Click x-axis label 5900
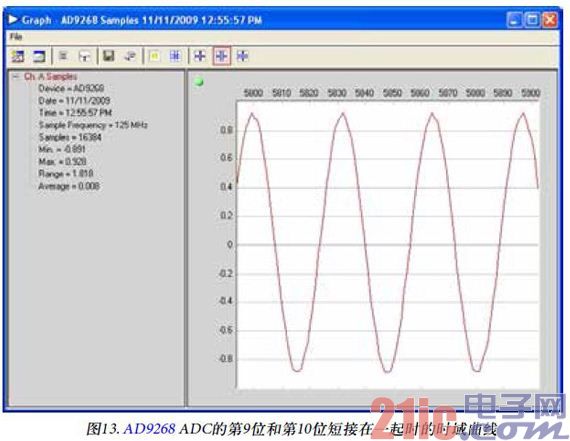The image size is (570, 441). (530, 93)
